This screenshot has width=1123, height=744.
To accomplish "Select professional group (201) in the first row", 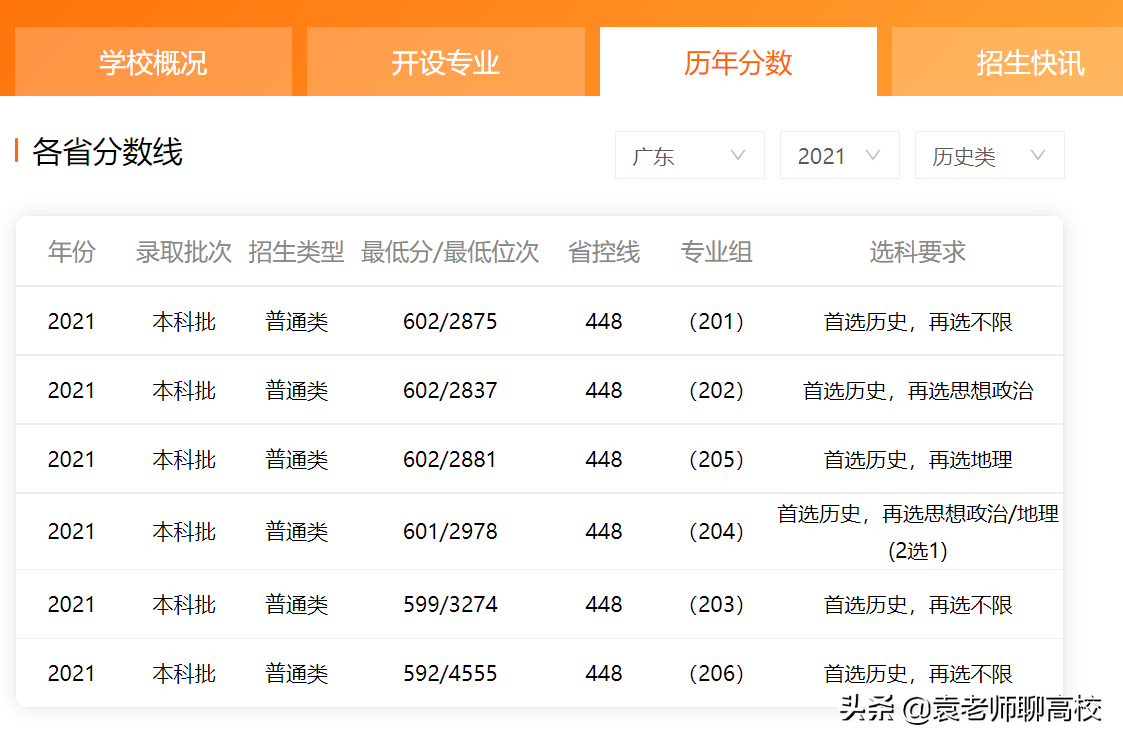I will pyautogui.click(x=716, y=321).
